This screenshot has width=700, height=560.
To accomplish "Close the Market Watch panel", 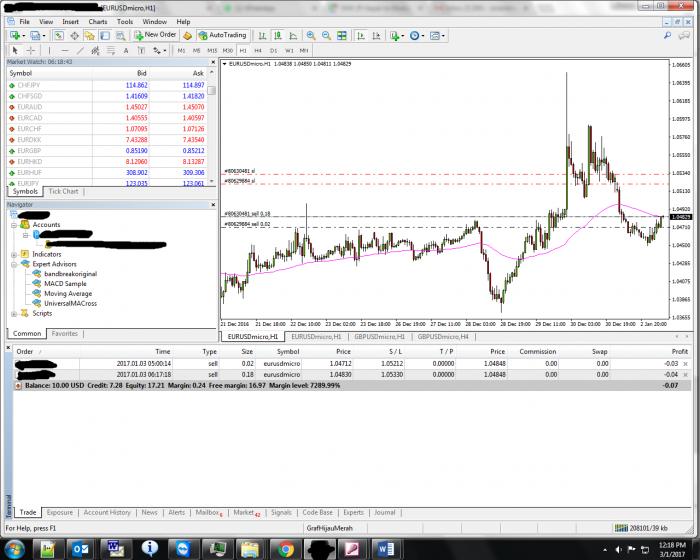I will point(213,62).
